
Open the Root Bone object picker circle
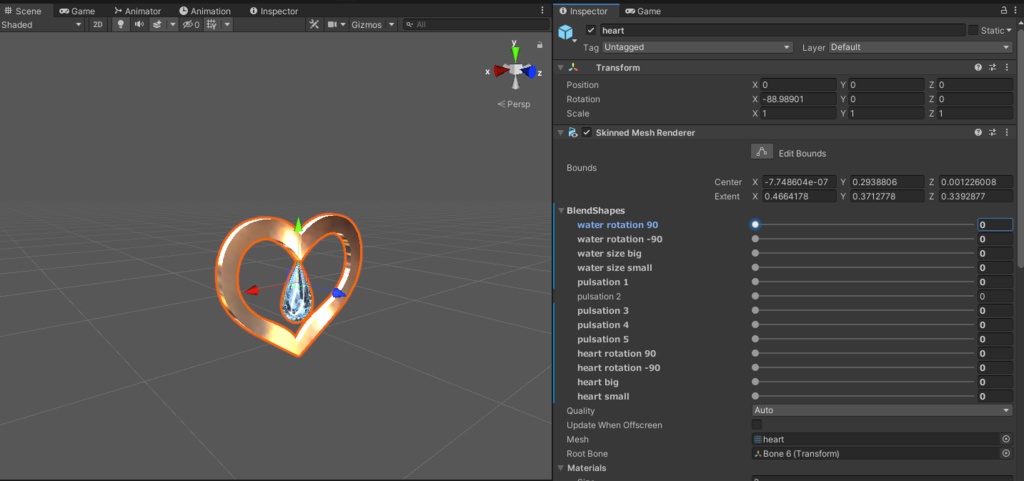tap(1006, 454)
